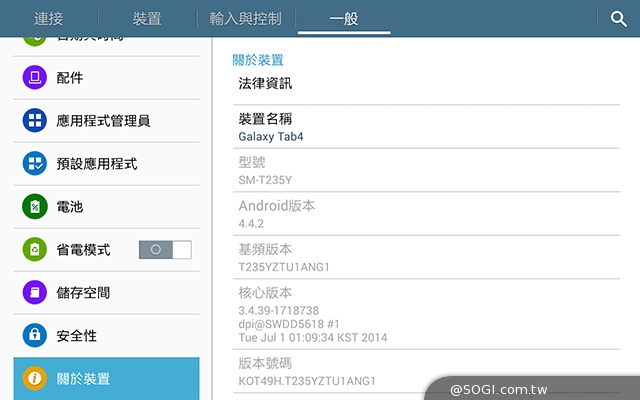
Task: Open 預設應用程式 settings
Action: pyautogui.click(x=107, y=163)
